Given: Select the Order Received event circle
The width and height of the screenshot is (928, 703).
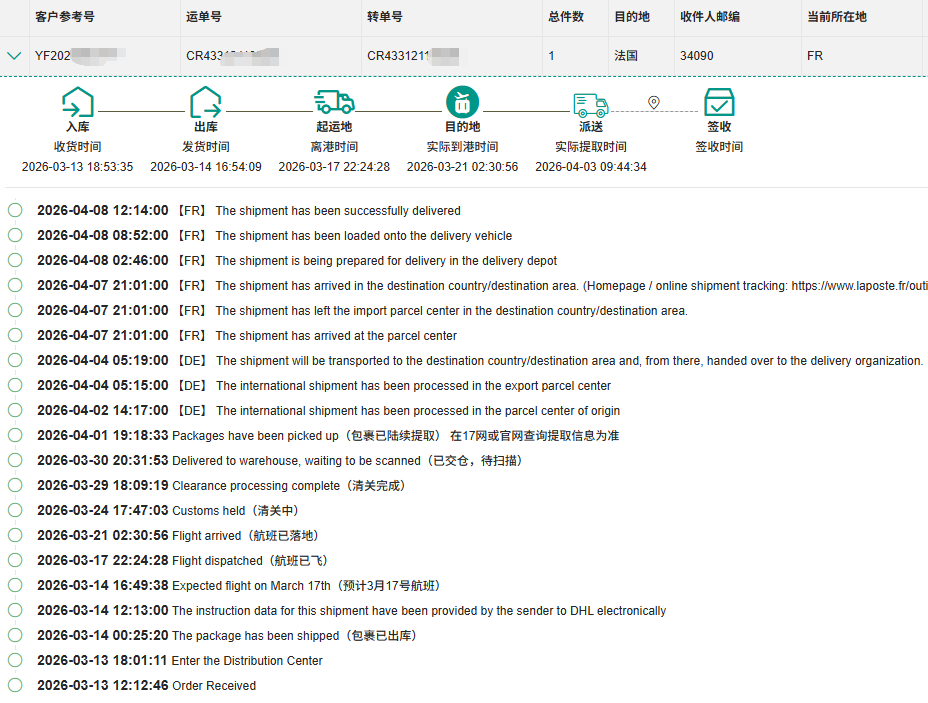Looking at the screenshot, I should point(15,685).
